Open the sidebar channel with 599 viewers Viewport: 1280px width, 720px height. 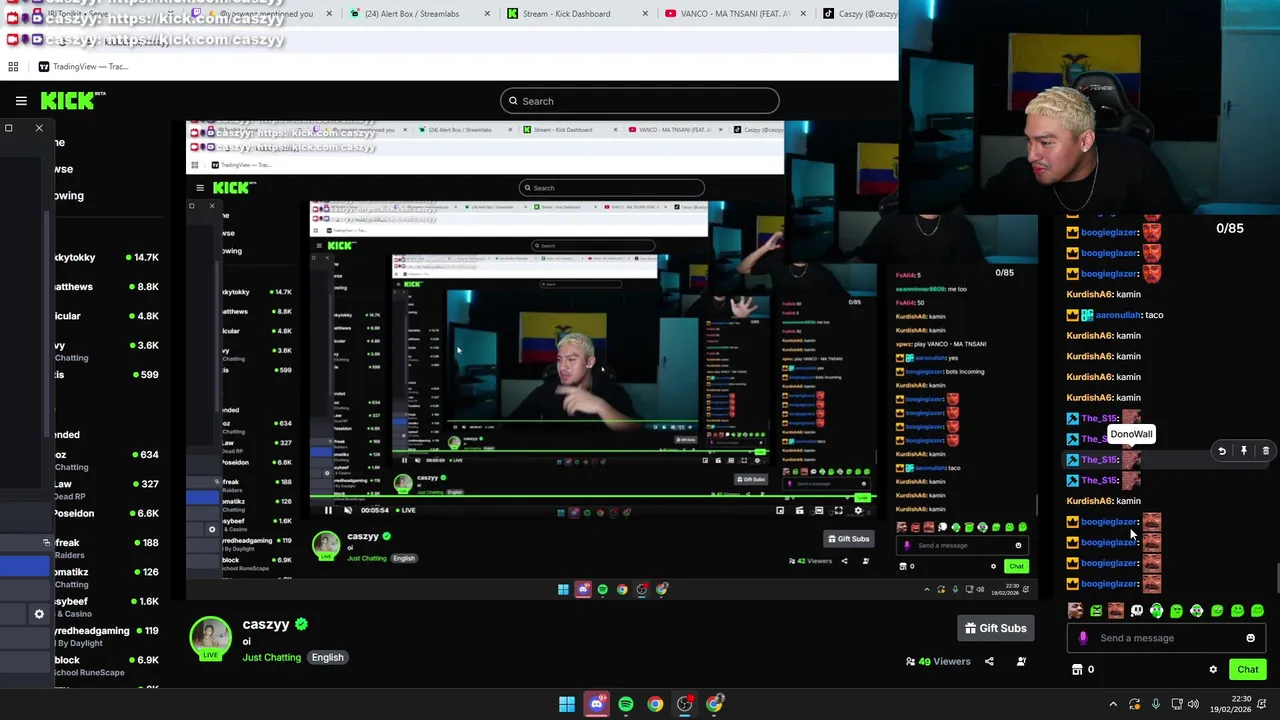coord(107,374)
